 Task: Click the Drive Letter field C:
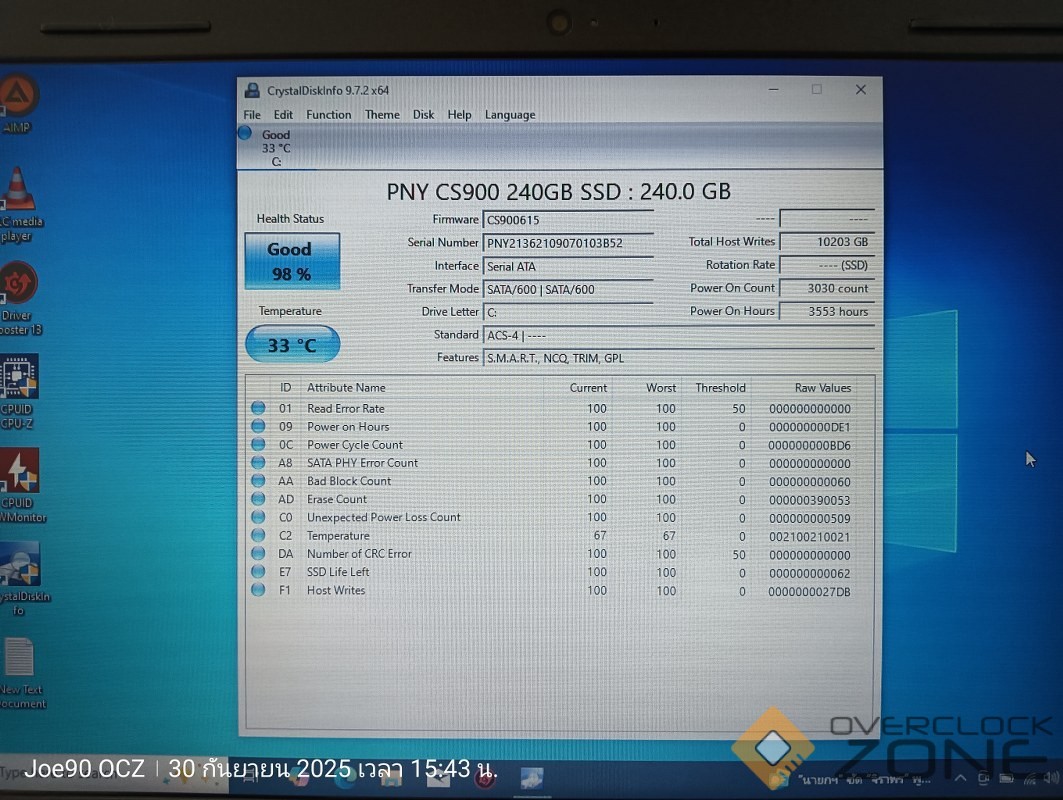coord(567,313)
